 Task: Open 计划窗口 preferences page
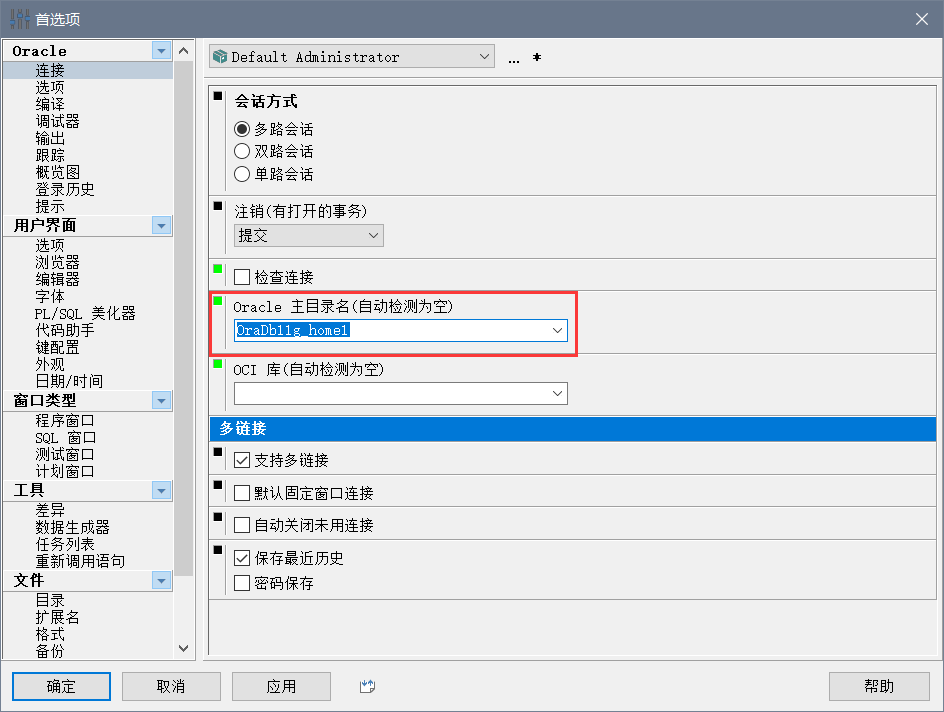click(65, 471)
